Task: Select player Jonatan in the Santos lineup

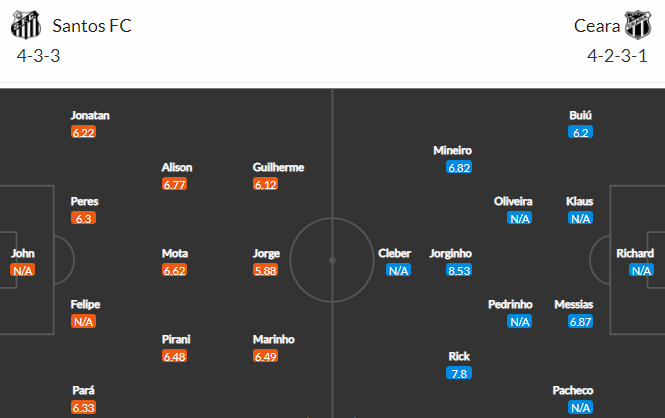Action: coord(90,115)
